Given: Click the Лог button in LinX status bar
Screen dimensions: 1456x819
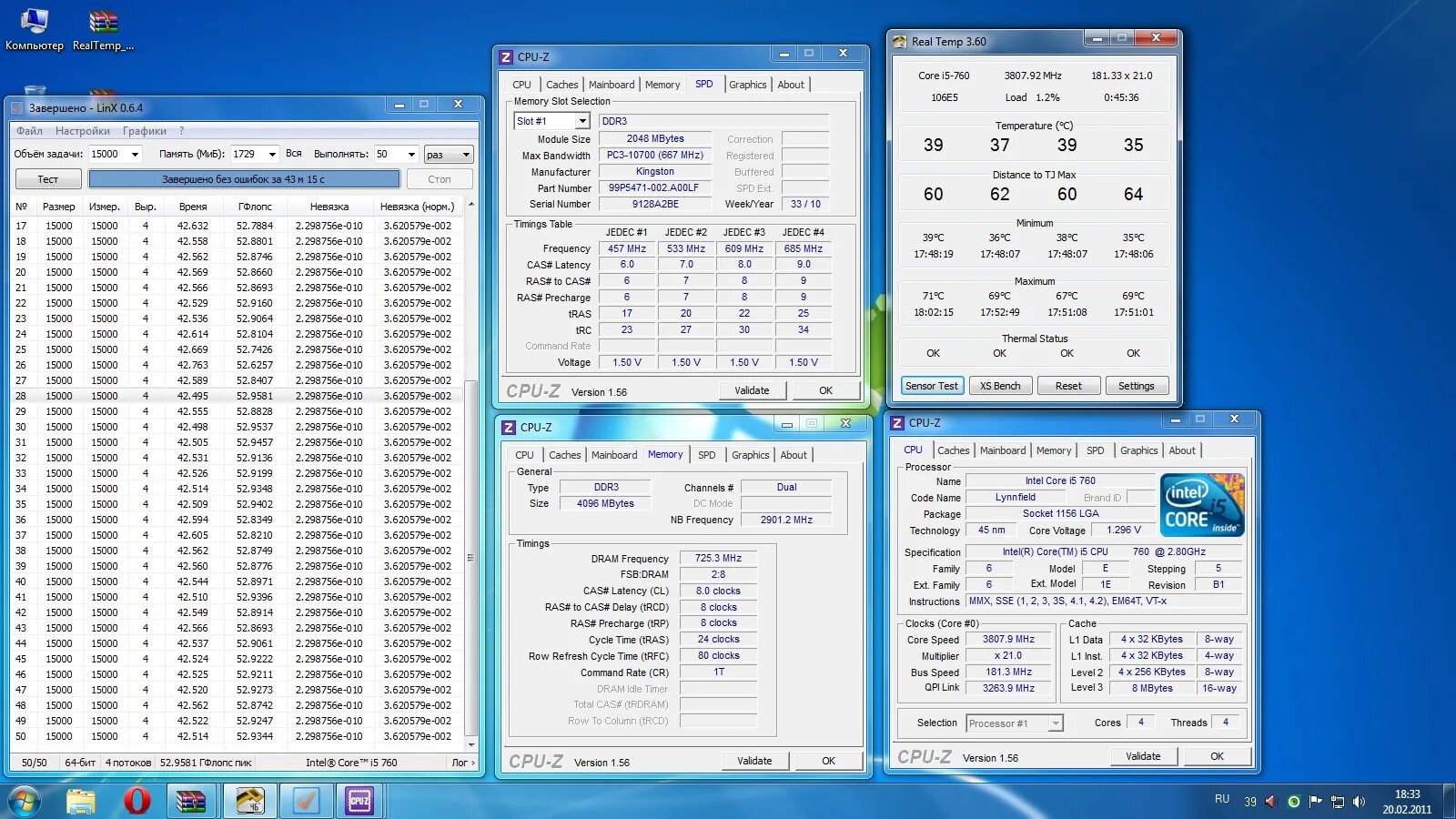Looking at the screenshot, I should pyautogui.click(x=463, y=763).
